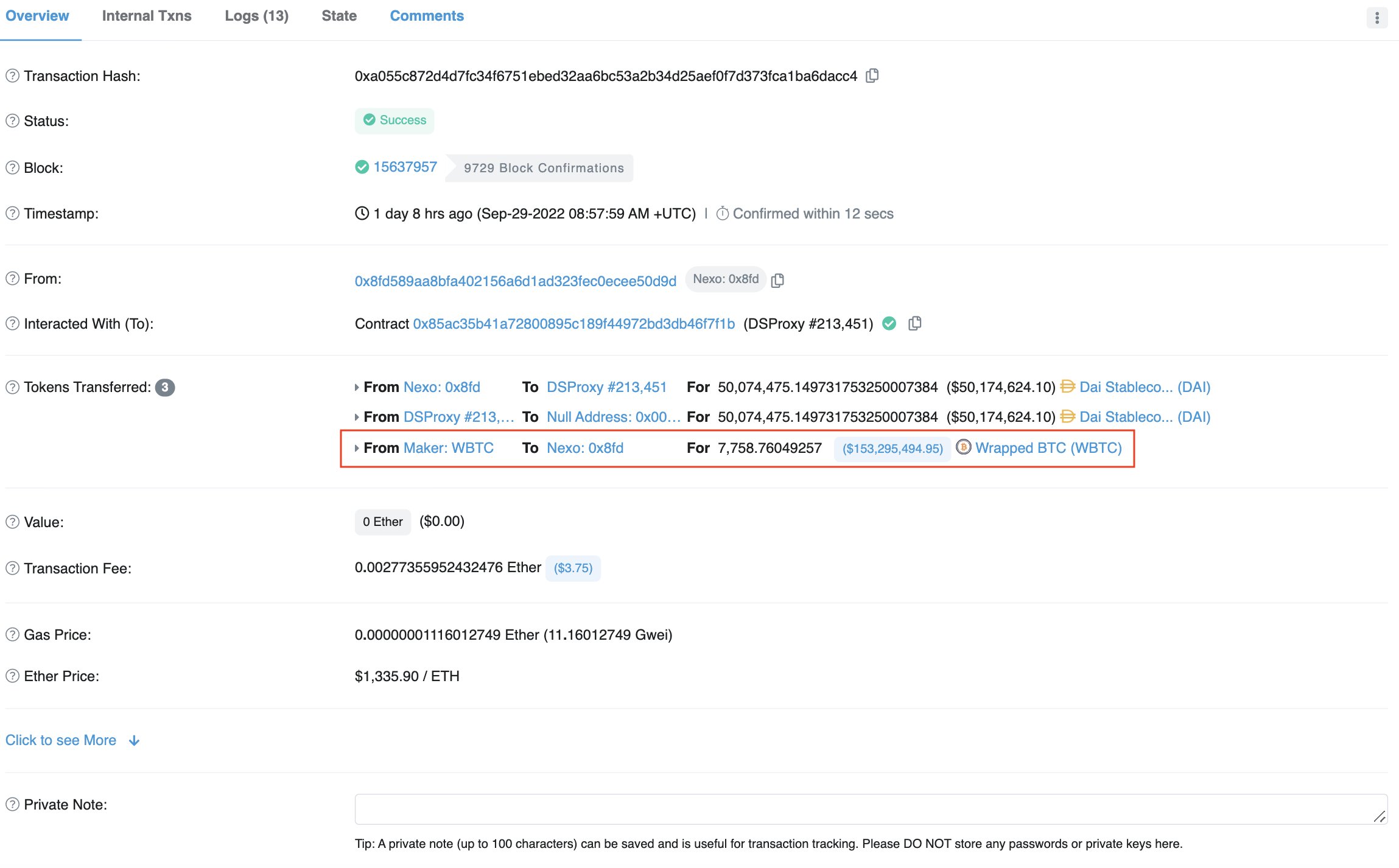Click the Gas Price help question icon
The height and width of the screenshot is (868, 1399).
coord(12,635)
